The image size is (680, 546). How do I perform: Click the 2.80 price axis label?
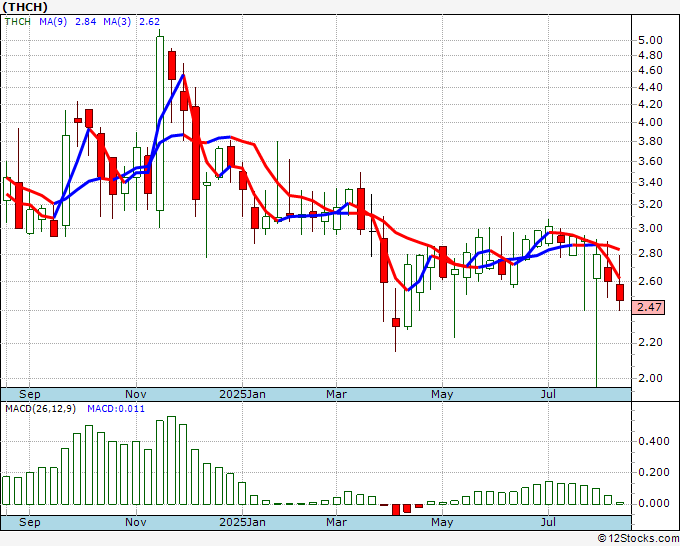pyautogui.click(x=651, y=253)
